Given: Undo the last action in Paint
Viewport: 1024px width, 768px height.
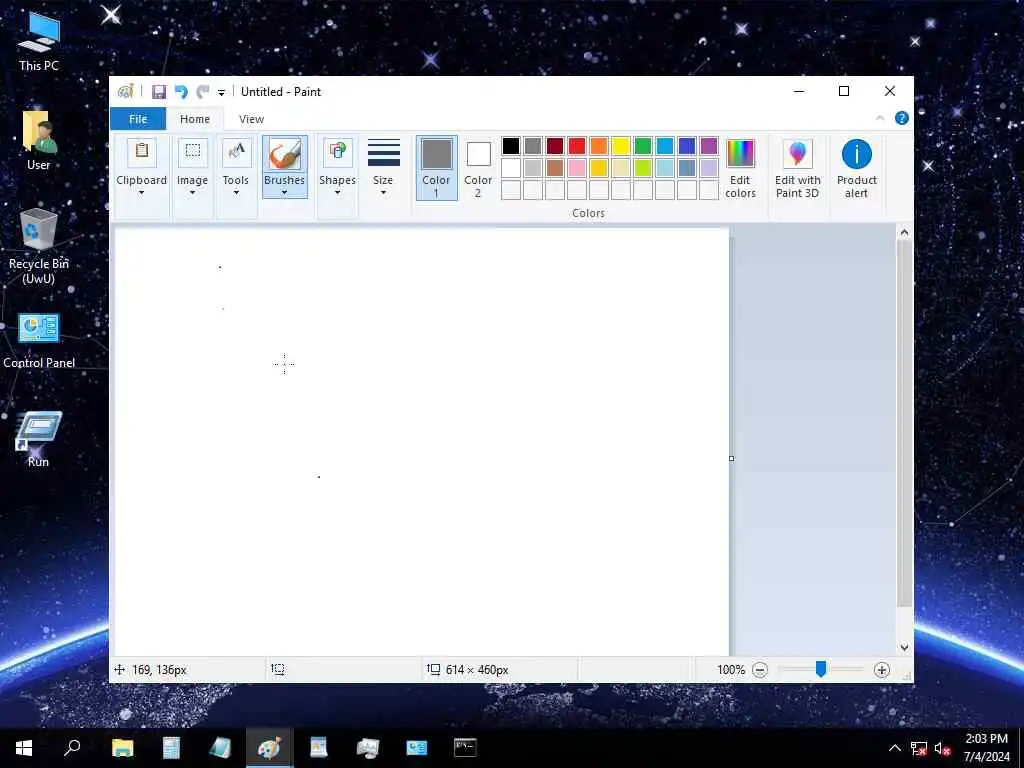Looking at the screenshot, I should point(181,92).
